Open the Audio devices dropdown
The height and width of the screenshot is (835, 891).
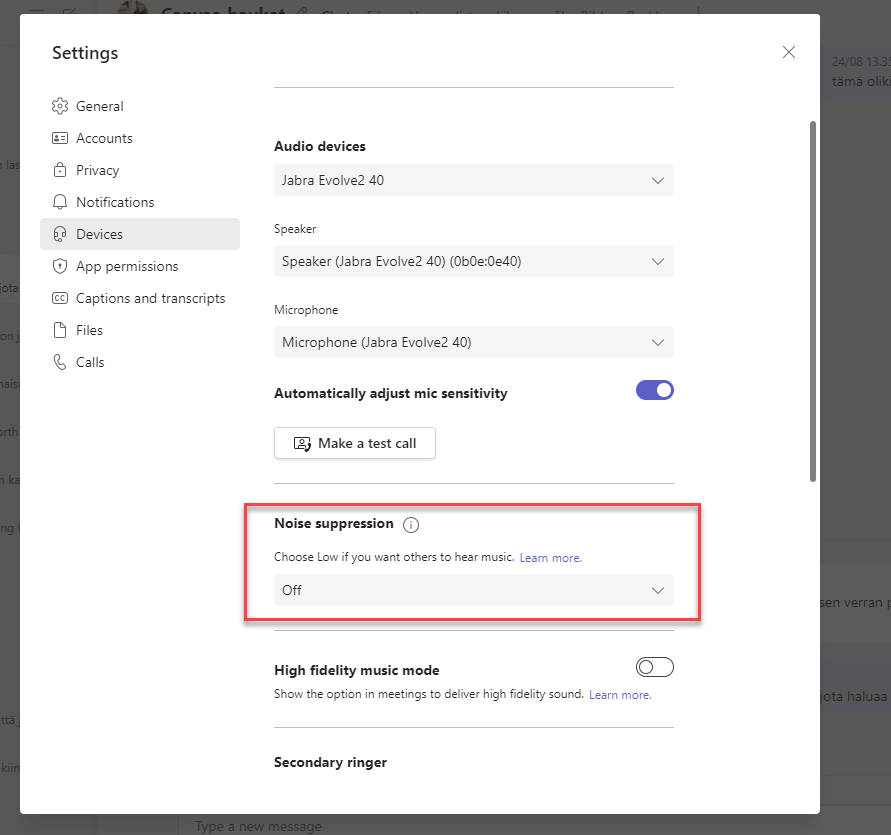pos(473,180)
